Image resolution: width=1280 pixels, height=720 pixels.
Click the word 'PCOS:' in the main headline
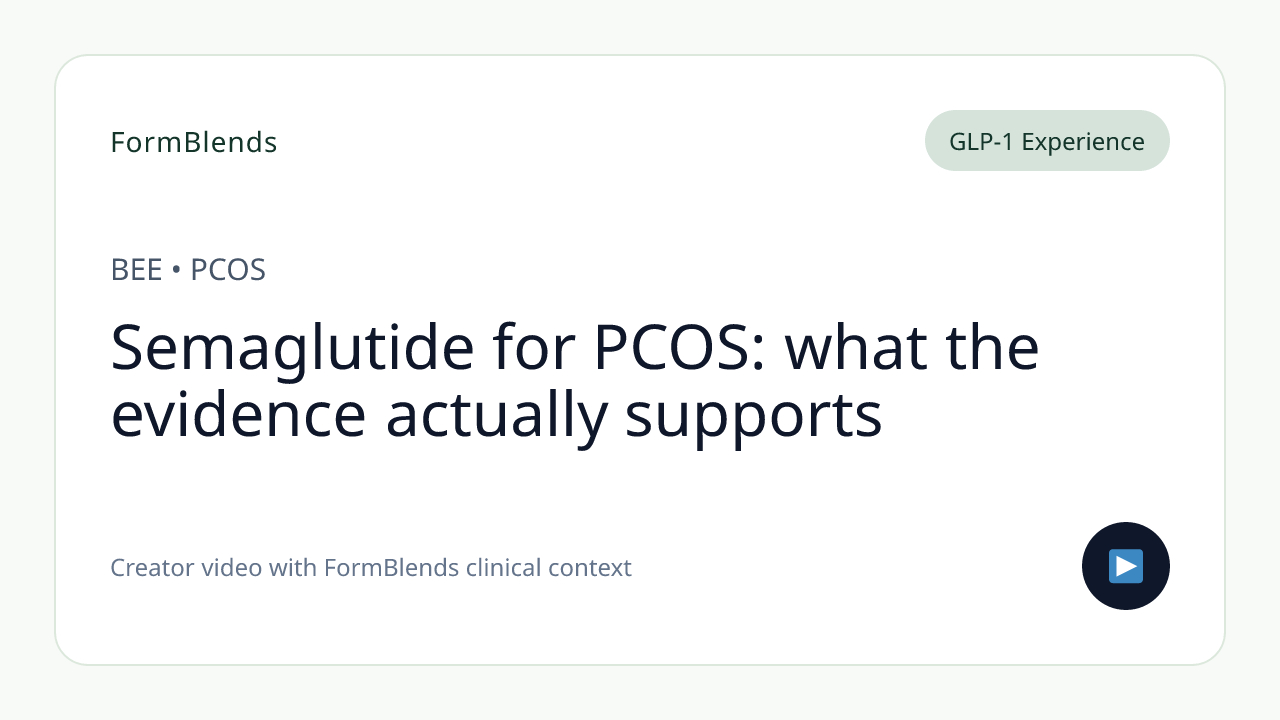pyautogui.click(x=680, y=348)
